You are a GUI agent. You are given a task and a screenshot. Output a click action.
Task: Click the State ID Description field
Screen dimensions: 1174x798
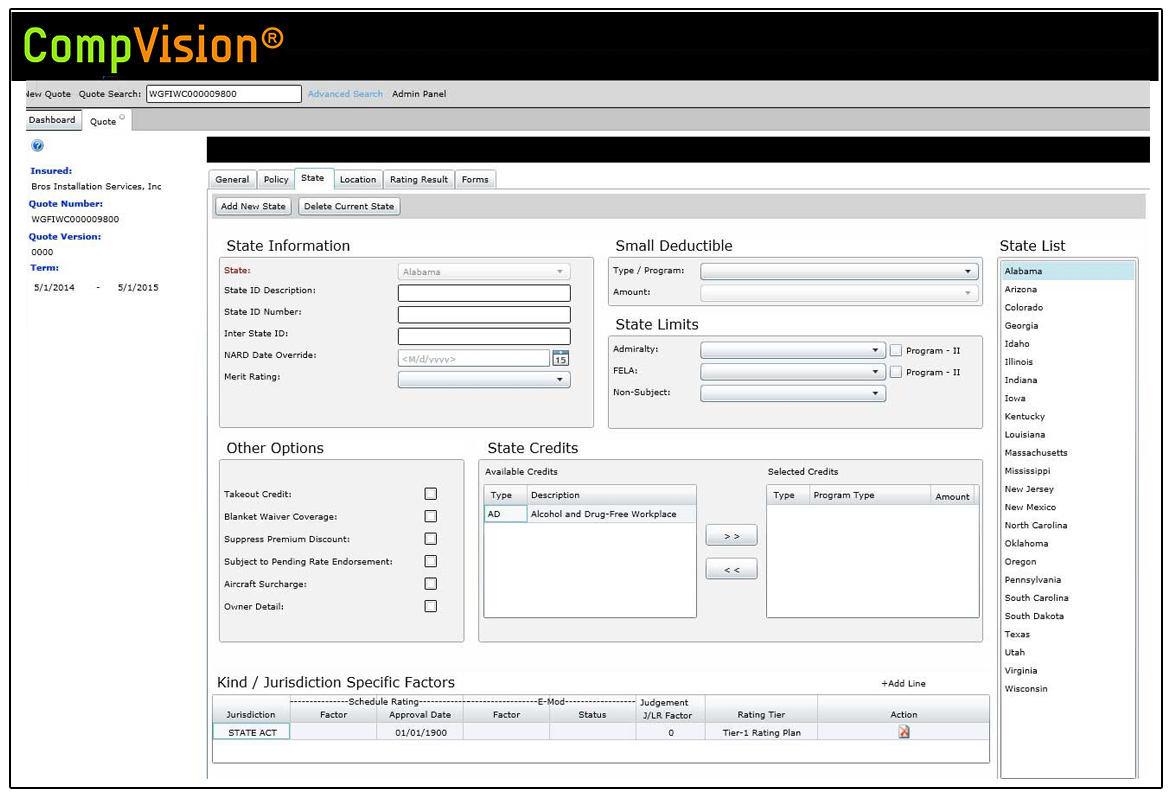(484, 293)
